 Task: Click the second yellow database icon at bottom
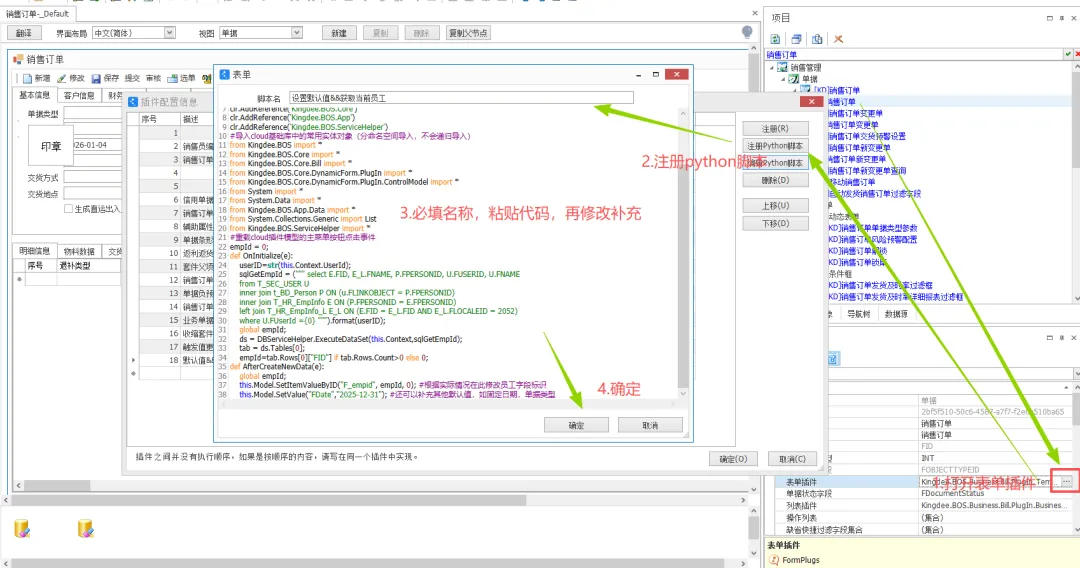[x=85, y=528]
